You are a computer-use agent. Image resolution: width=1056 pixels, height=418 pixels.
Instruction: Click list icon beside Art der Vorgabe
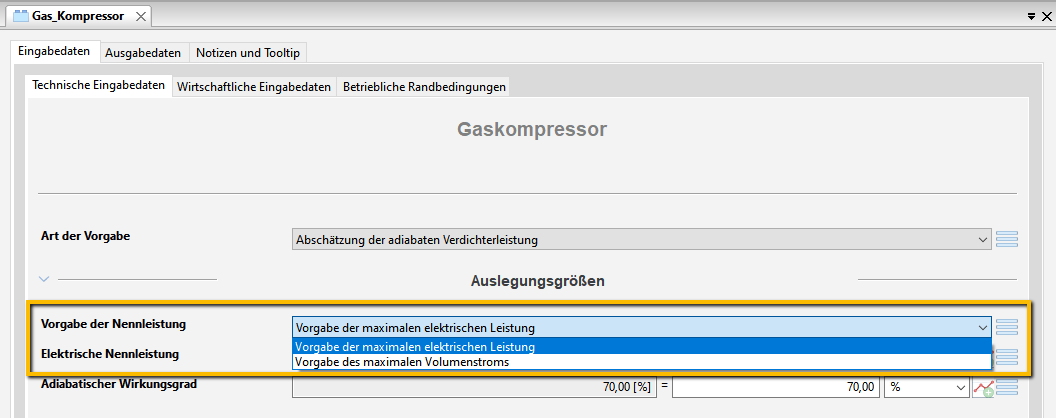1006,239
